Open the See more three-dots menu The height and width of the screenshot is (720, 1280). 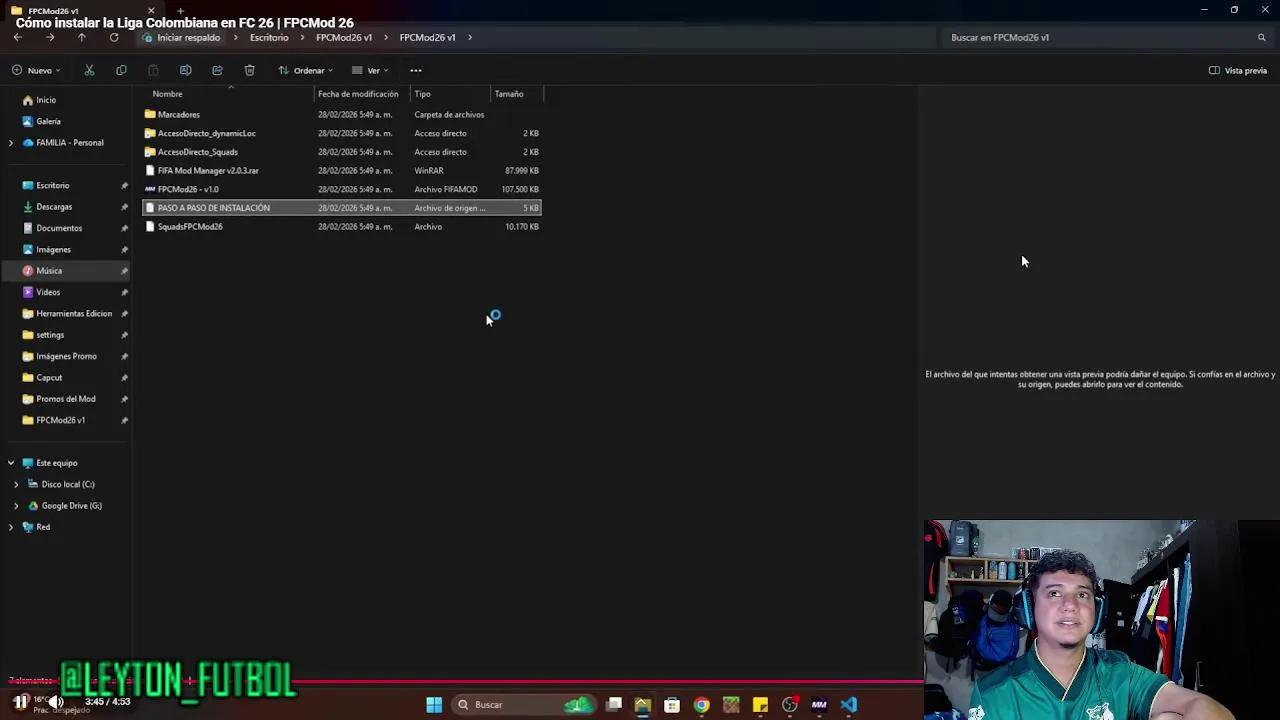416,70
